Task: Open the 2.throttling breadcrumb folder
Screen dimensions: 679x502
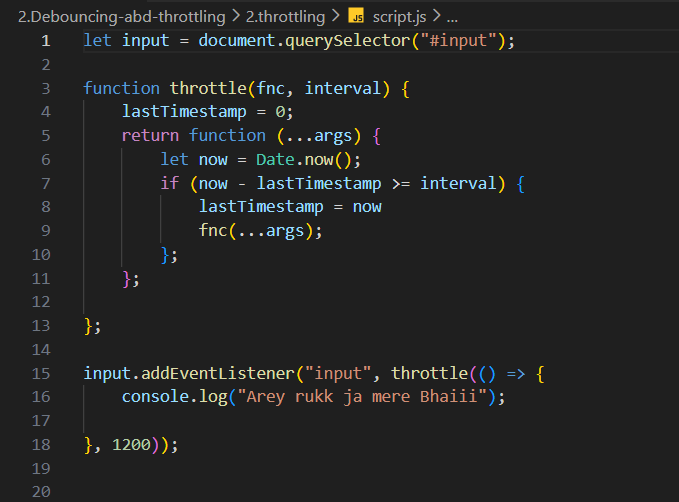Action: pos(285,17)
